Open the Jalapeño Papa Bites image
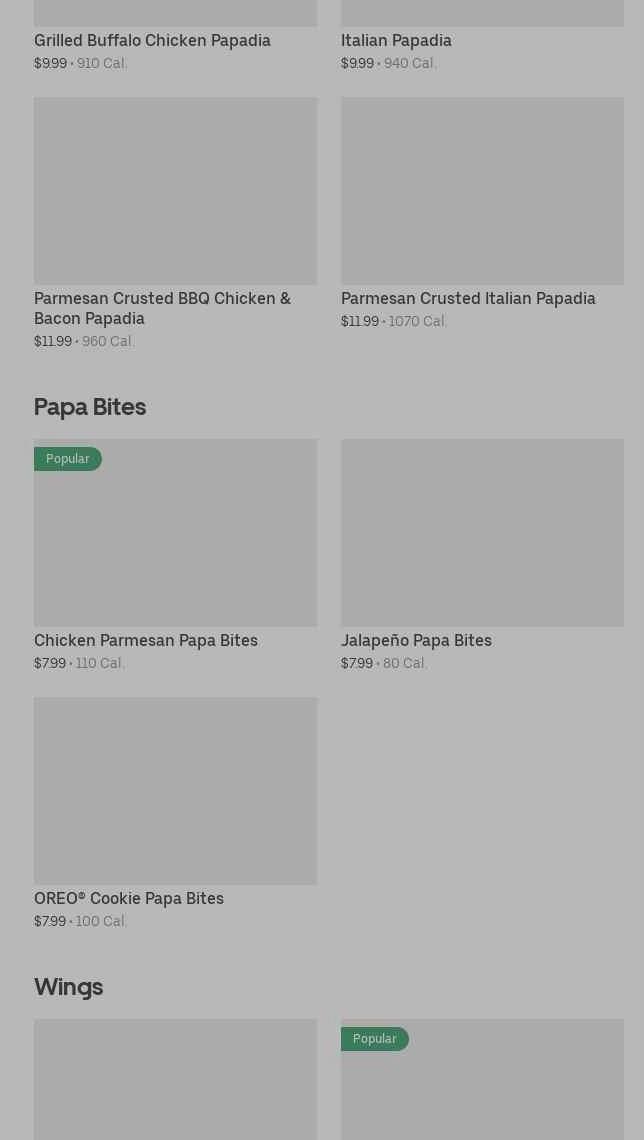The width and height of the screenshot is (644, 1140). click(x=482, y=532)
